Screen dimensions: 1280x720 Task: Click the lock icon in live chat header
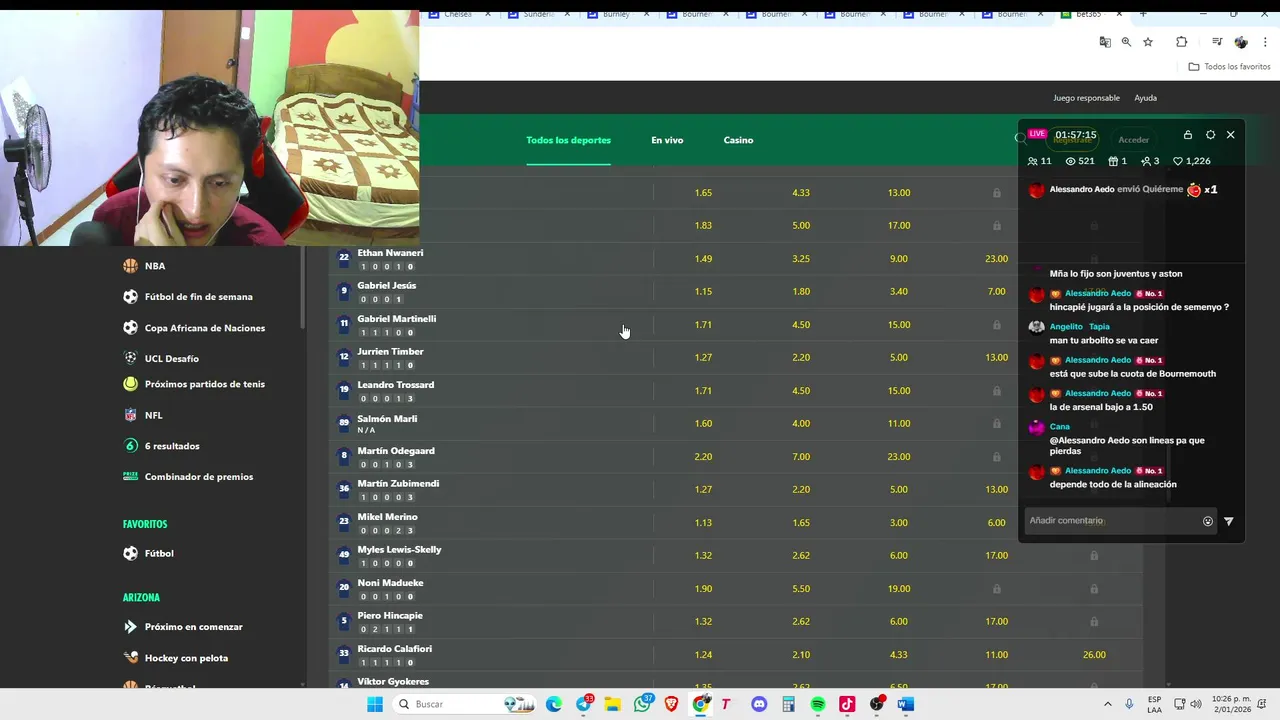tap(1188, 135)
